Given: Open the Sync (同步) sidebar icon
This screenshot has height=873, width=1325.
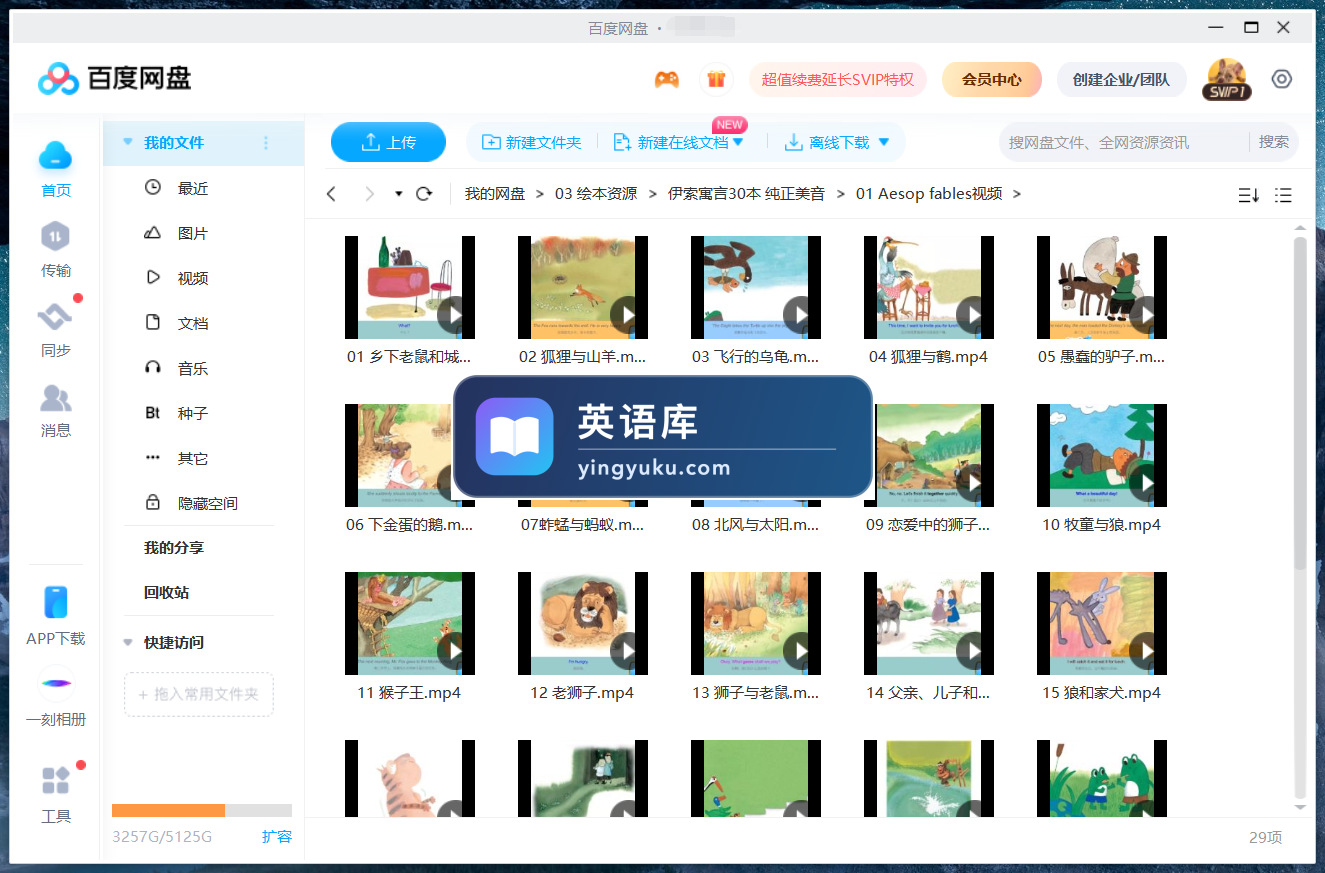Looking at the screenshot, I should (56, 318).
